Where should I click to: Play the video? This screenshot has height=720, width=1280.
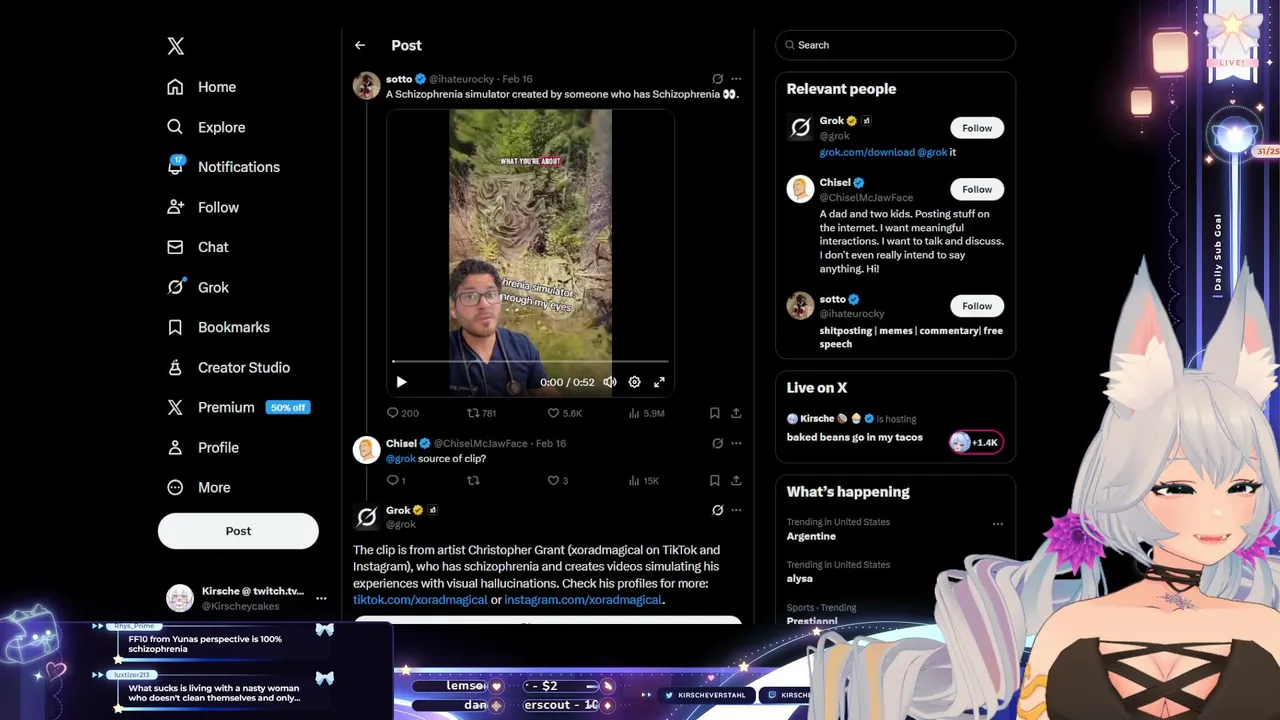401,382
